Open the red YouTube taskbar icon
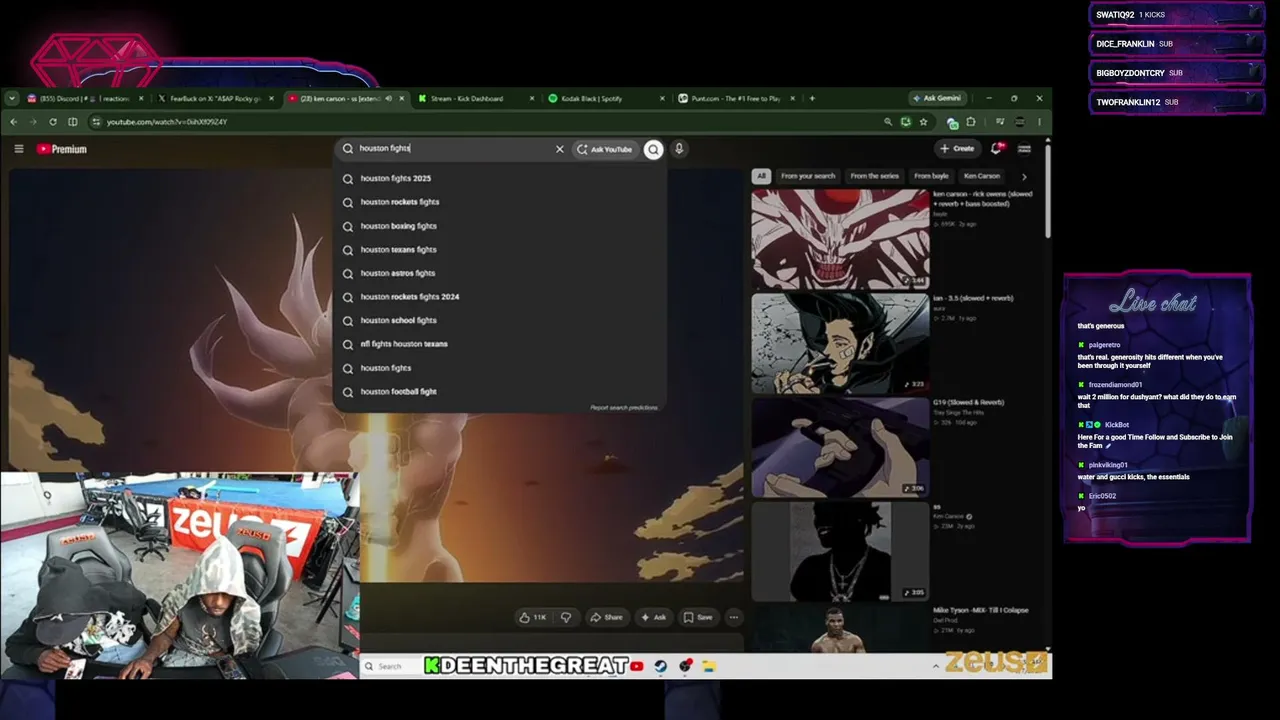This screenshot has width=1280, height=720. (637, 666)
